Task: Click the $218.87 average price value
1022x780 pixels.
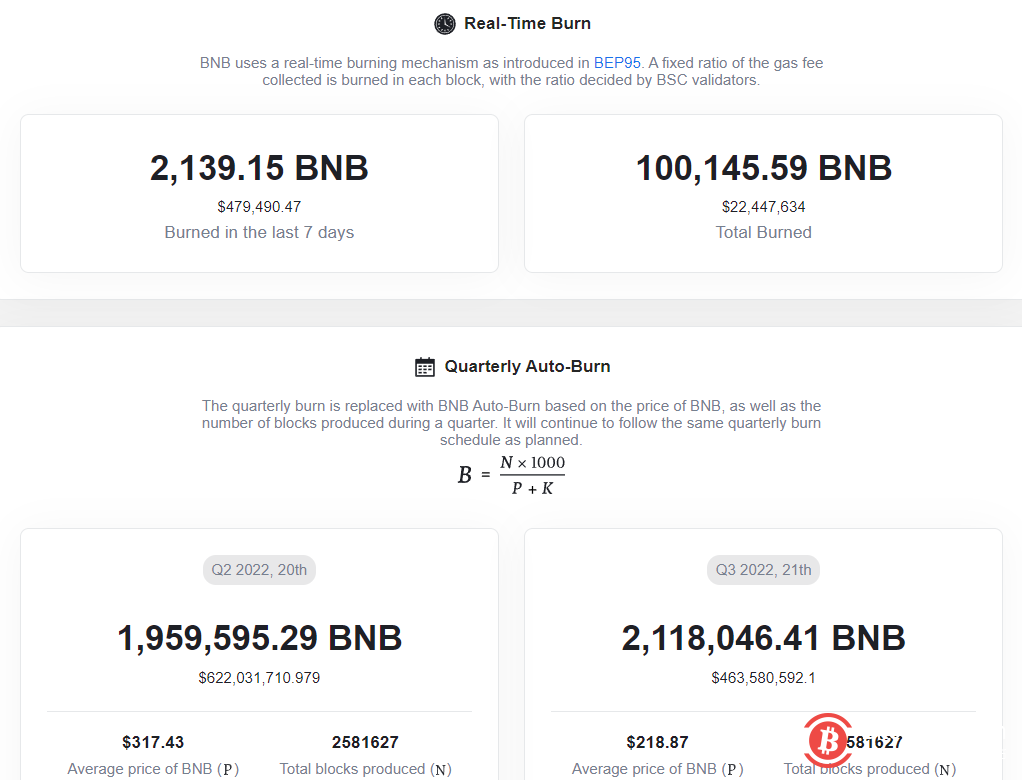Action: pos(657,742)
